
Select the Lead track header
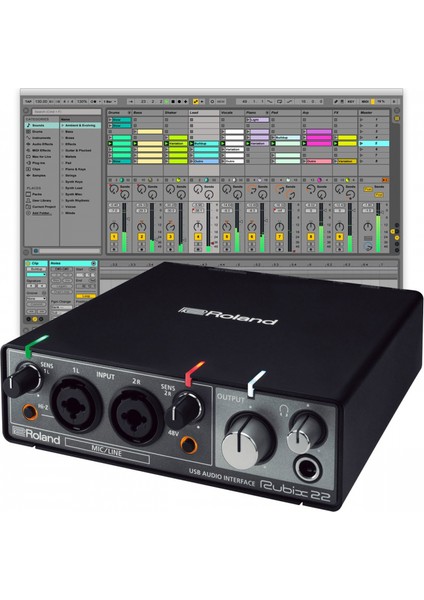coord(204,113)
